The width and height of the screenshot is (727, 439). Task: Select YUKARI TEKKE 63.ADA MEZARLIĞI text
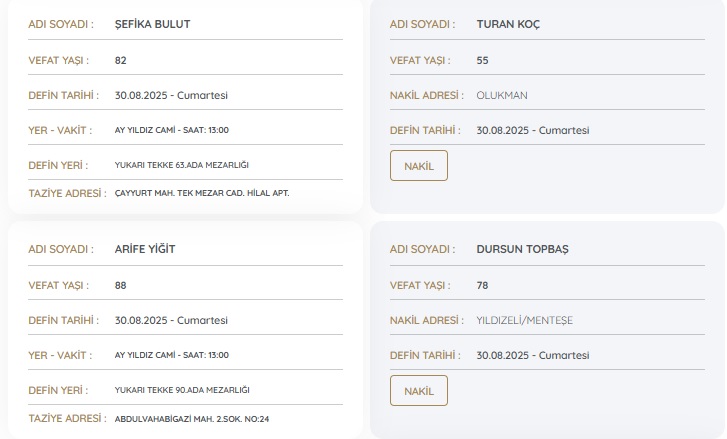point(182,165)
